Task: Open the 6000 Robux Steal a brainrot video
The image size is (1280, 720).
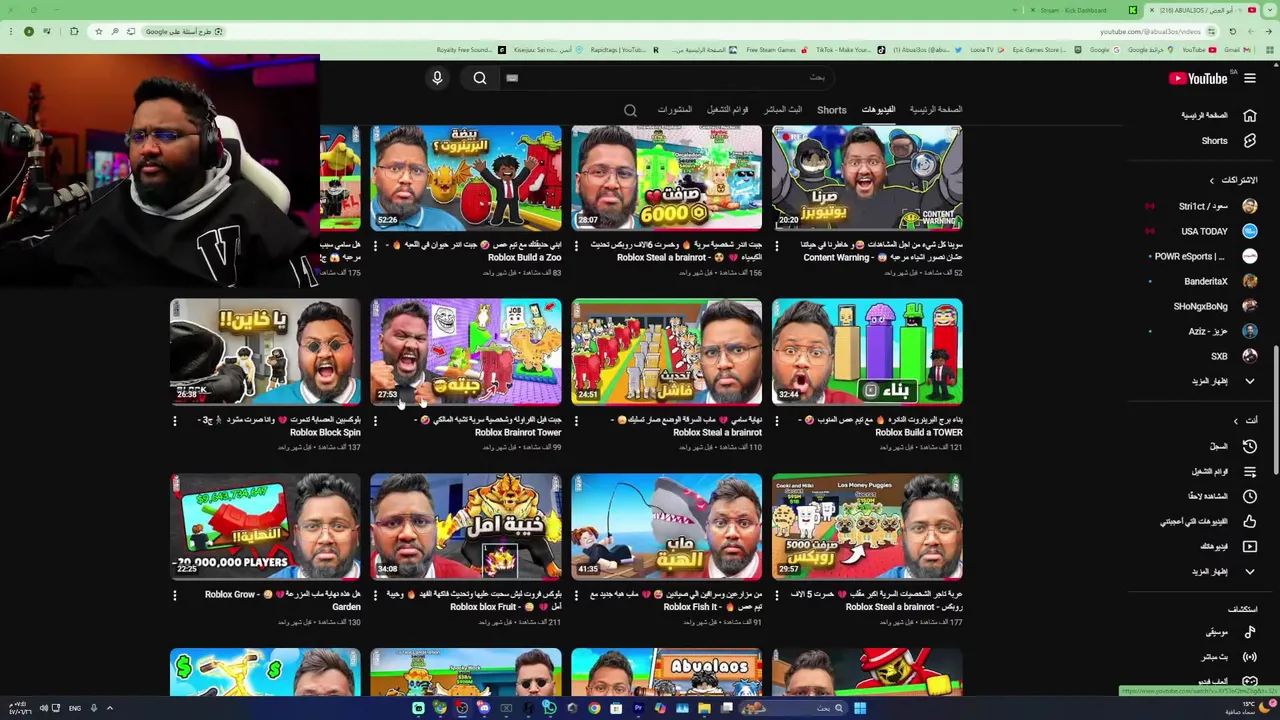Action: point(666,178)
